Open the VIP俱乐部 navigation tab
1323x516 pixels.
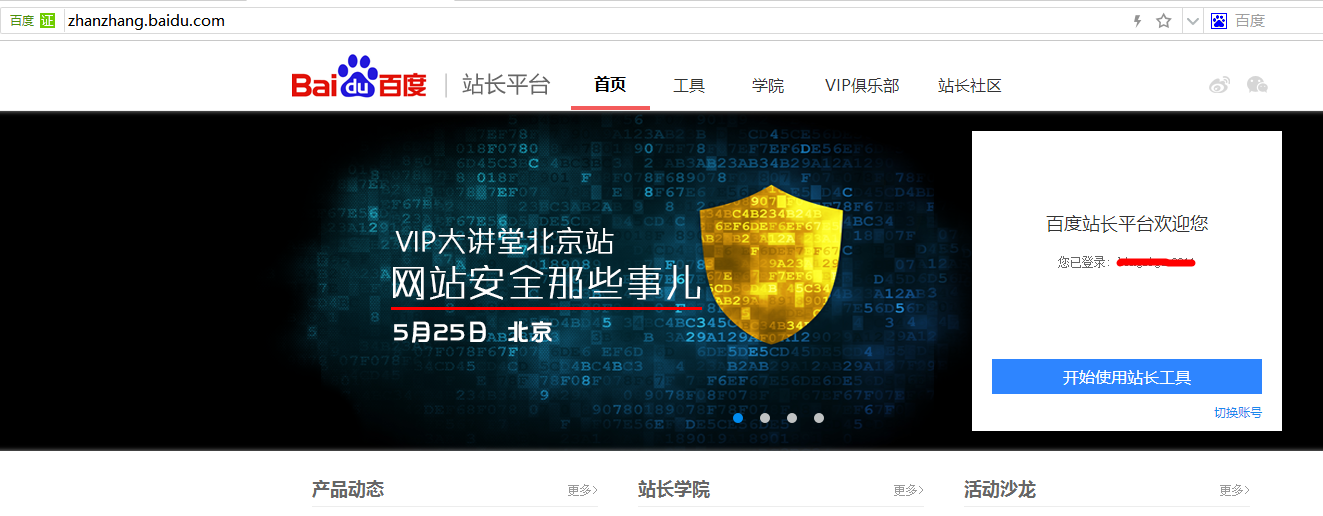coord(862,86)
